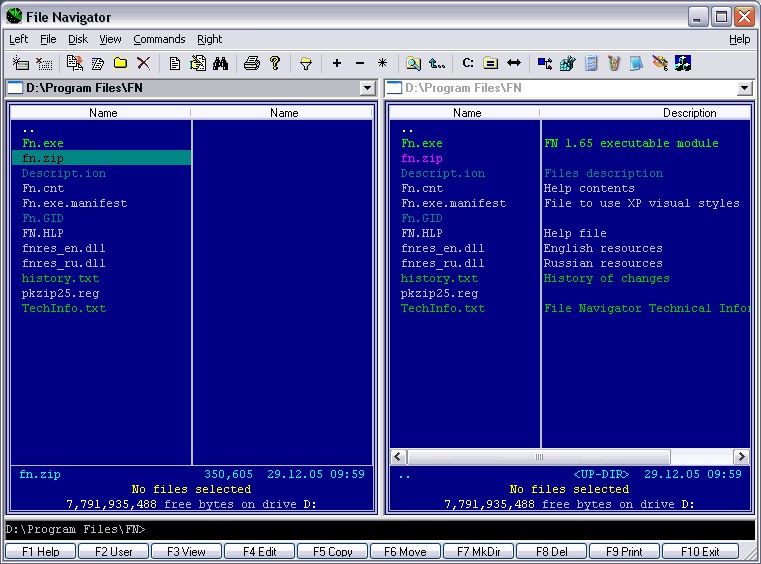Click the plus select group icon
761x564 pixels.
[x=336, y=63]
